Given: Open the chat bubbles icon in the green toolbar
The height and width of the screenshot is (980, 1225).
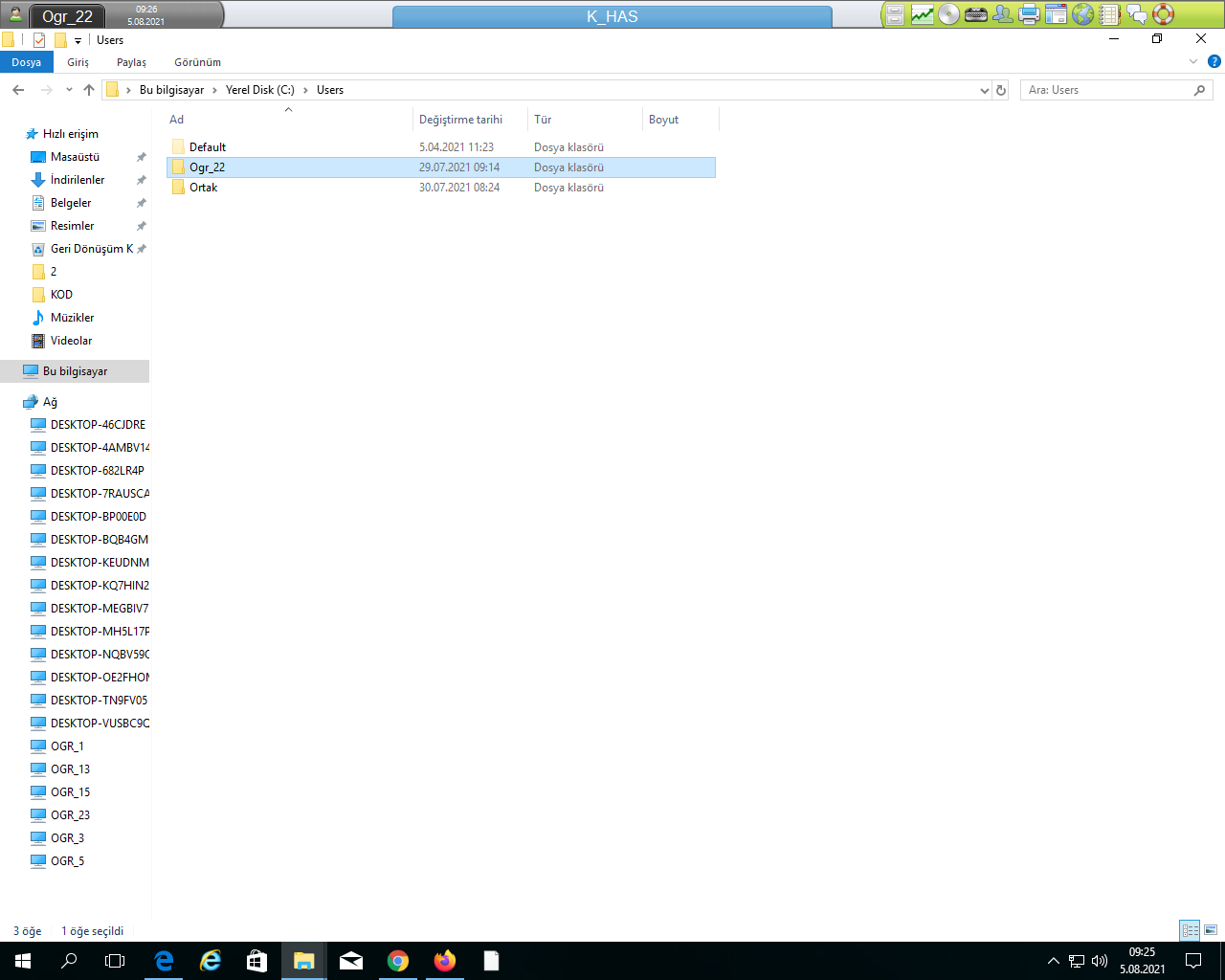Looking at the screenshot, I should tap(1137, 14).
